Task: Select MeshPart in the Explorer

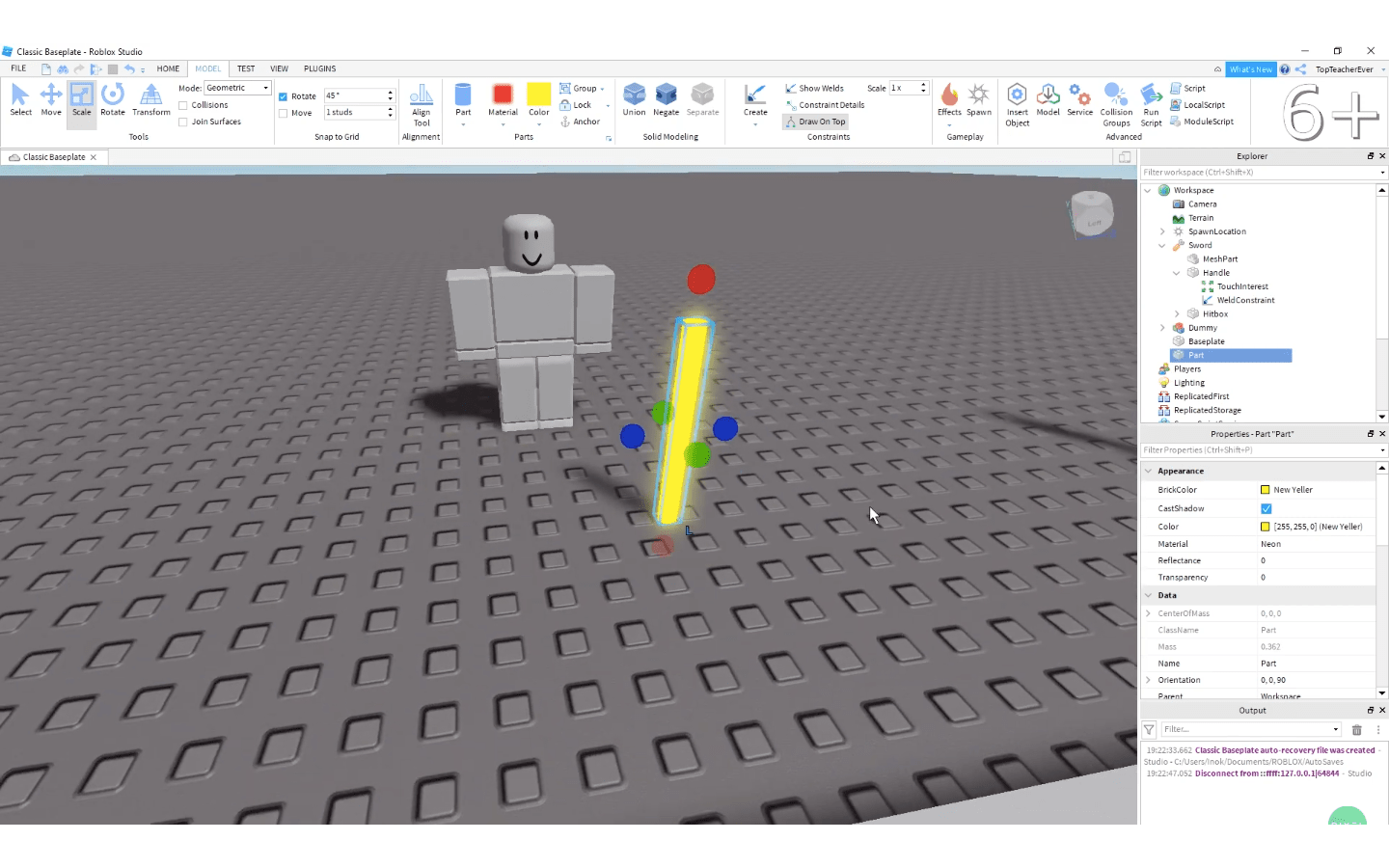Action: tap(1219, 258)
